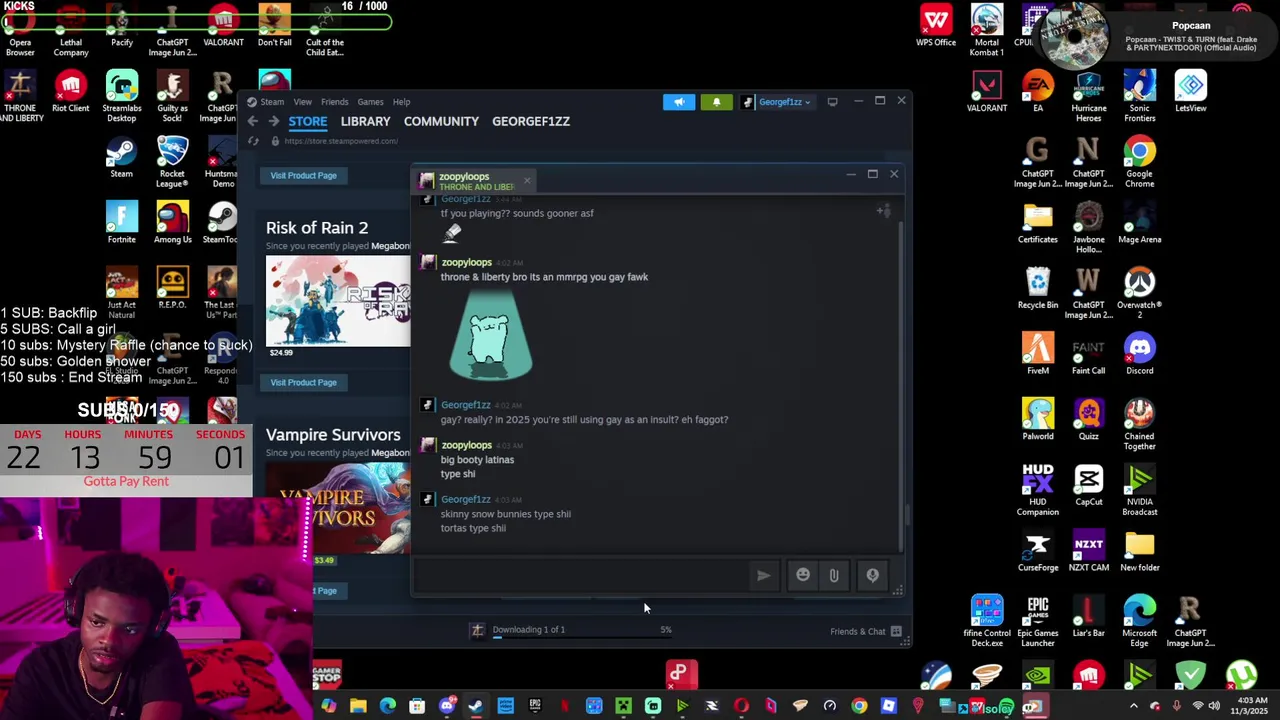The image size is (1280, 720).
Task: Open WPS Office desktop icon
Action: 936,26
